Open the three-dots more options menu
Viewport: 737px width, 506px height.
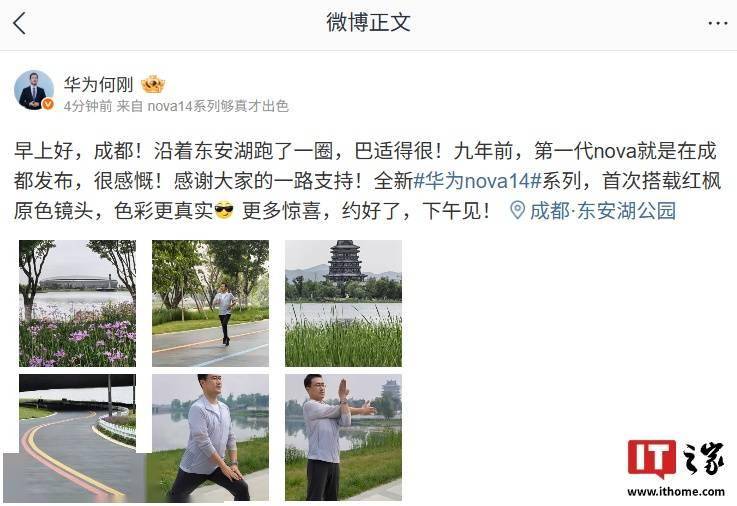pyautogui.click(x=718, y=23)
